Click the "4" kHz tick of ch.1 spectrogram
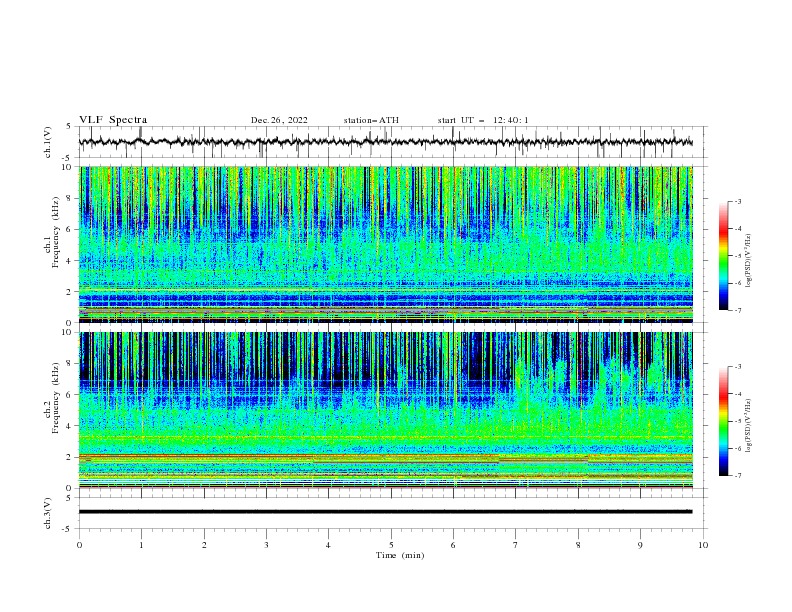Image resolution: width=792 pixels, height=612 pixels. pos(69,261)
